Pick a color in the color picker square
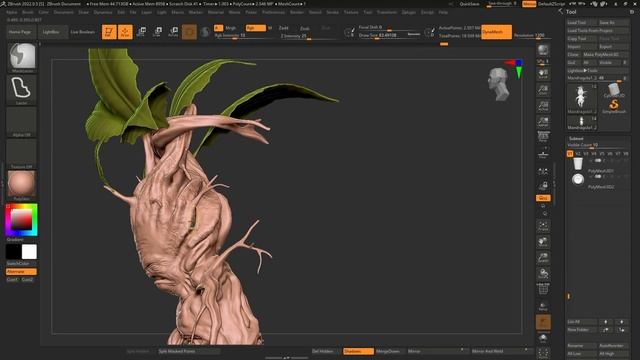The width and height of the screenshot is (640, 360). pyautogui.click(x=21, y=220)
